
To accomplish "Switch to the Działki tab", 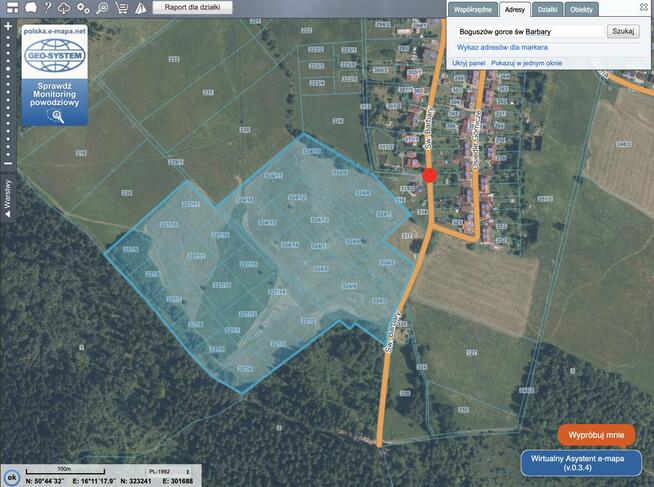I will click(547, 9).
